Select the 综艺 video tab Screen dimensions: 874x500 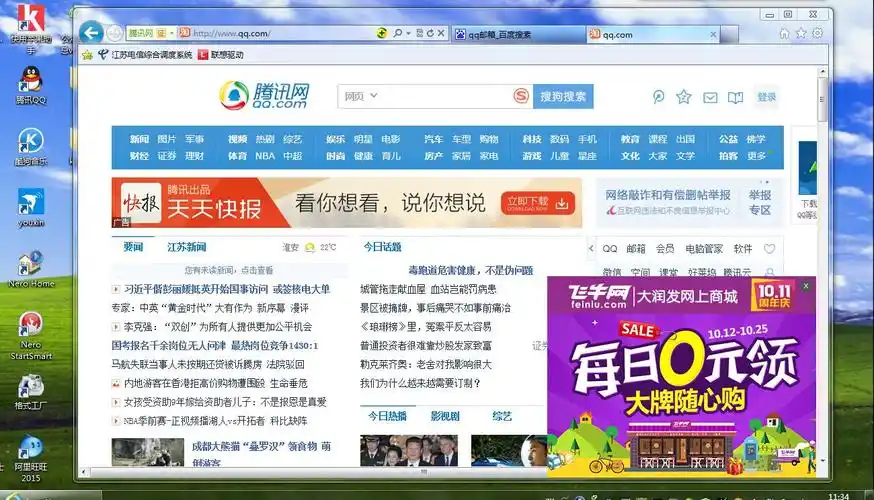coord(502,416)
